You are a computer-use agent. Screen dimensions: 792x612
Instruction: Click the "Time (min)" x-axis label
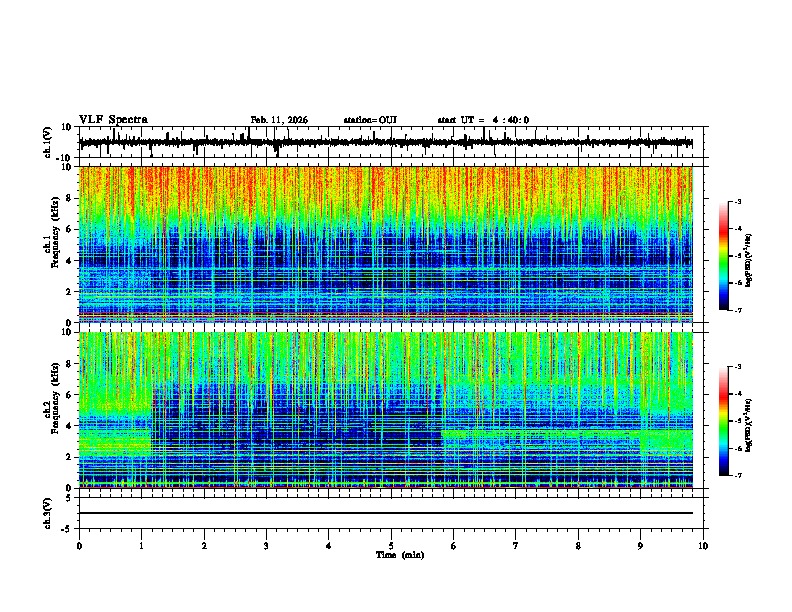pos(400,555)
